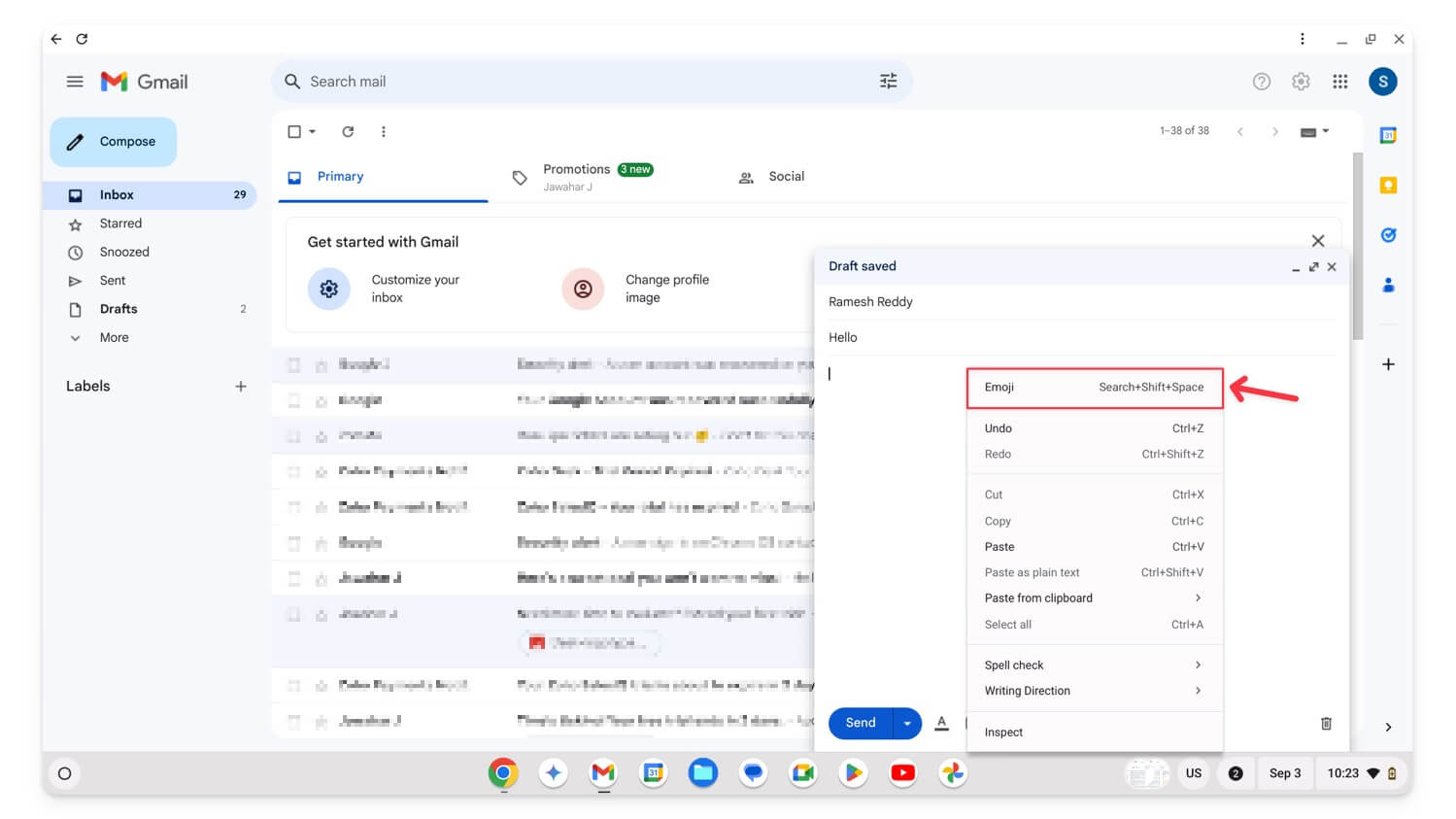This screenshot has height=819, width=1456.
Task: Open the Google apps grid
Action: tap(1339, 82)
